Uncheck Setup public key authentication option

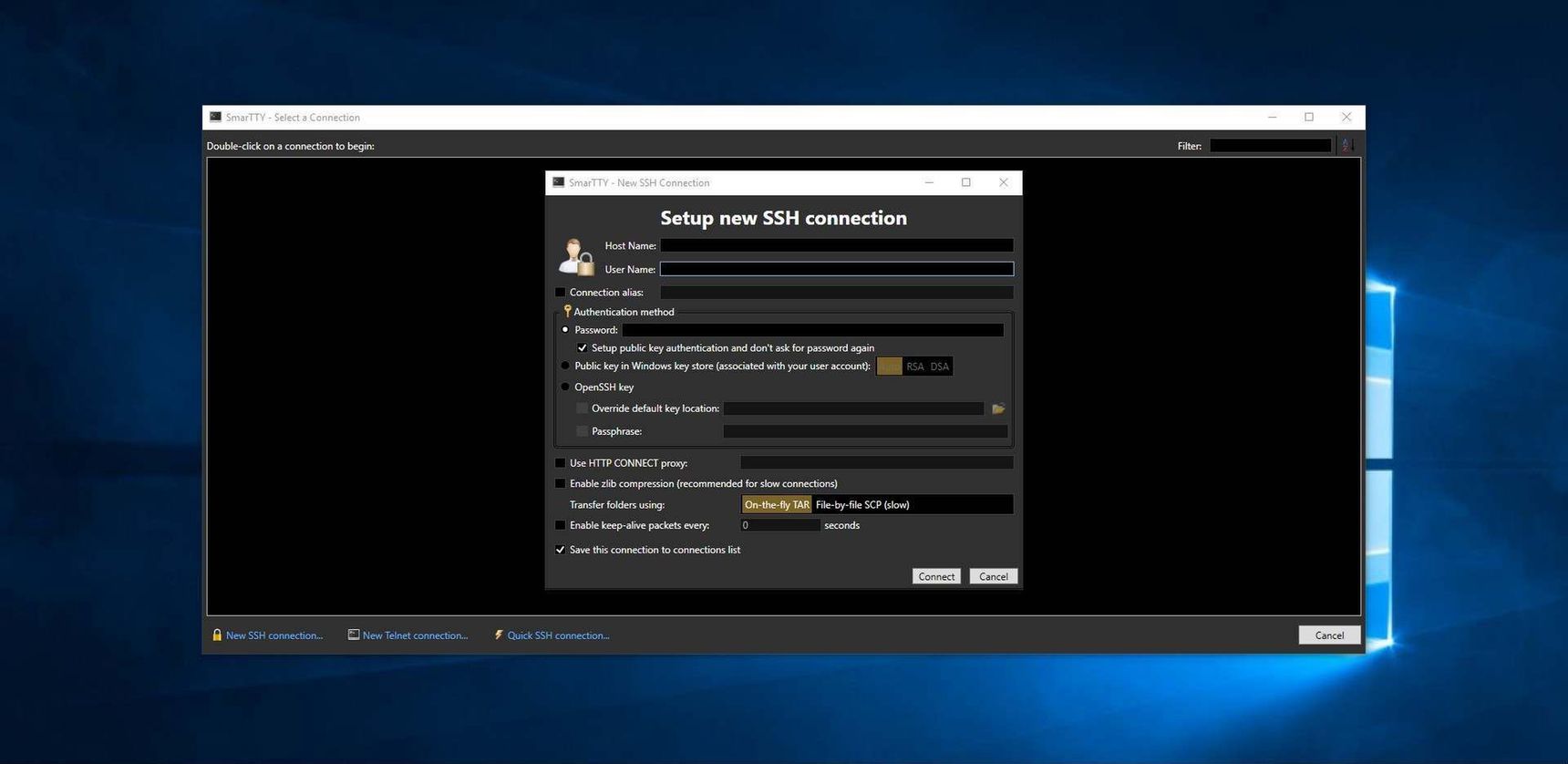[582, 348]
